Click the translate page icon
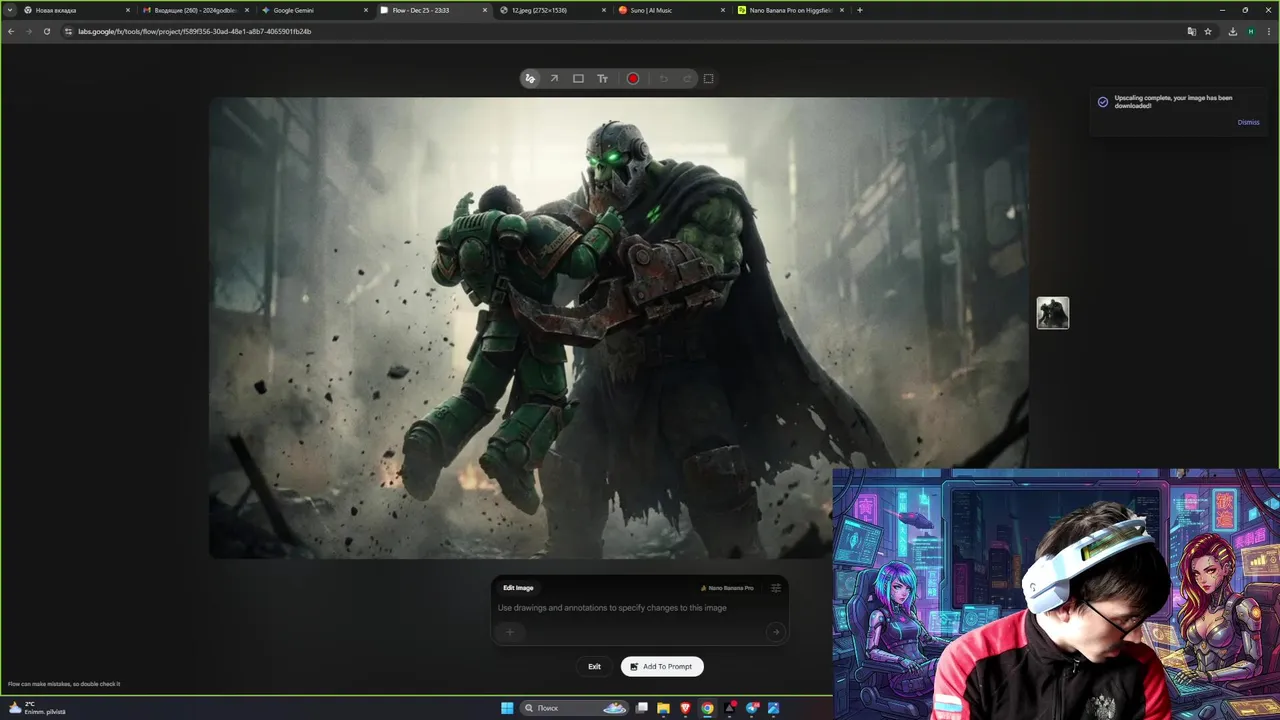The height and width of the screenshot is (720, 1280). (x=1191, y=31)
